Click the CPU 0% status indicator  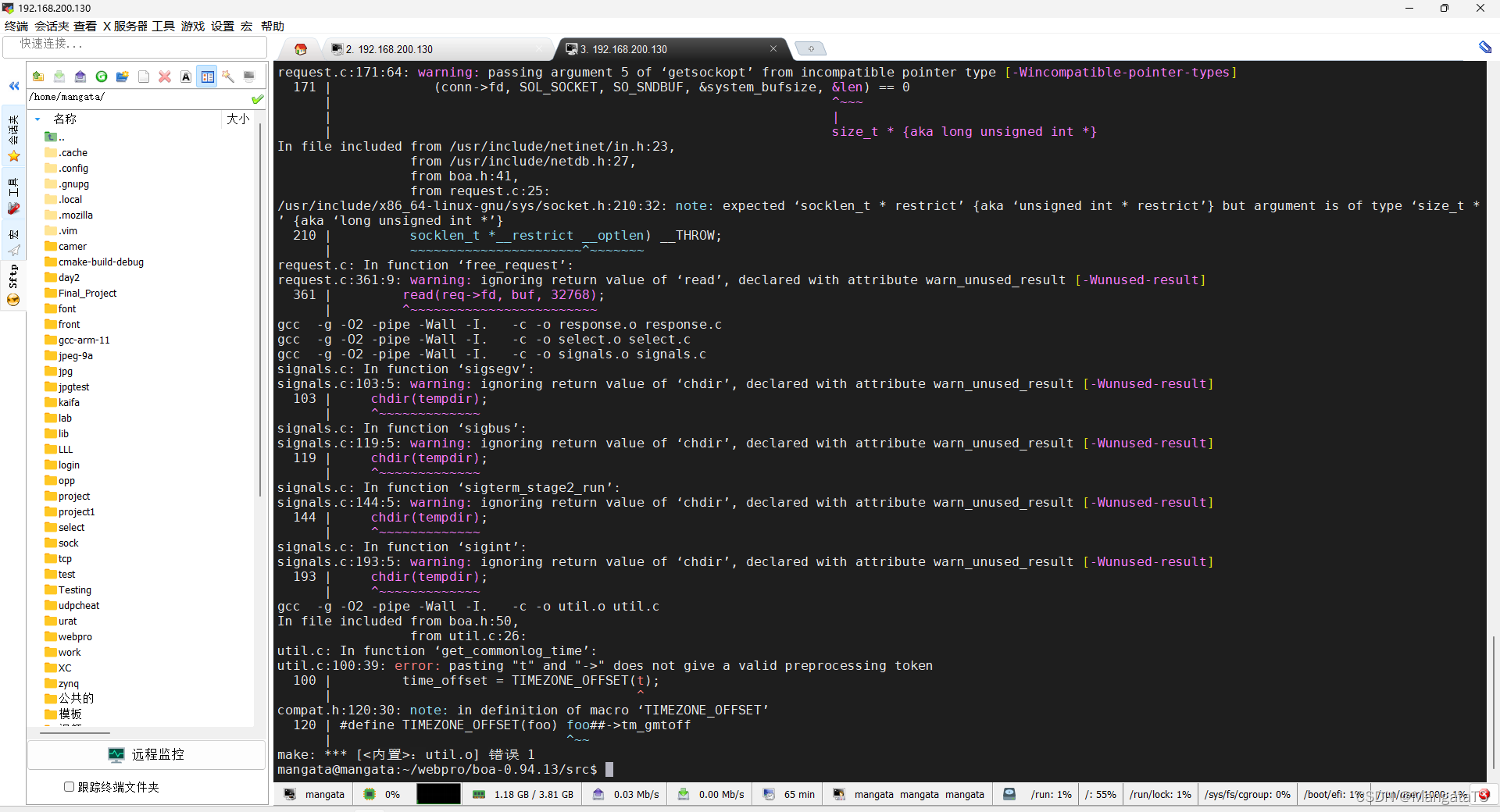click(382, 795)
